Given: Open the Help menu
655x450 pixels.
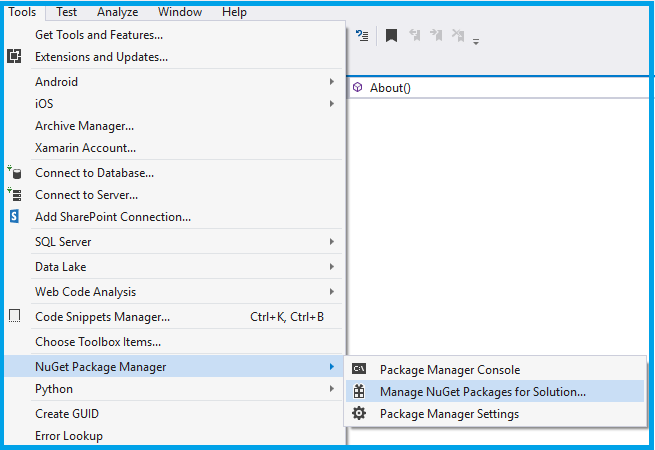Looking at the screenshot, I should [234, 12].
